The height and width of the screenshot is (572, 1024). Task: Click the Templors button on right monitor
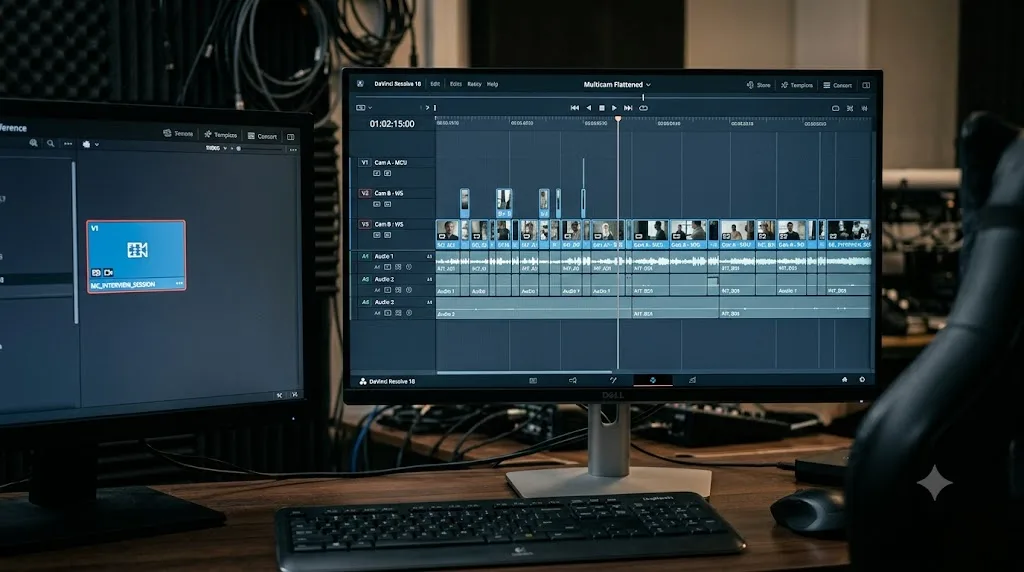797,85
